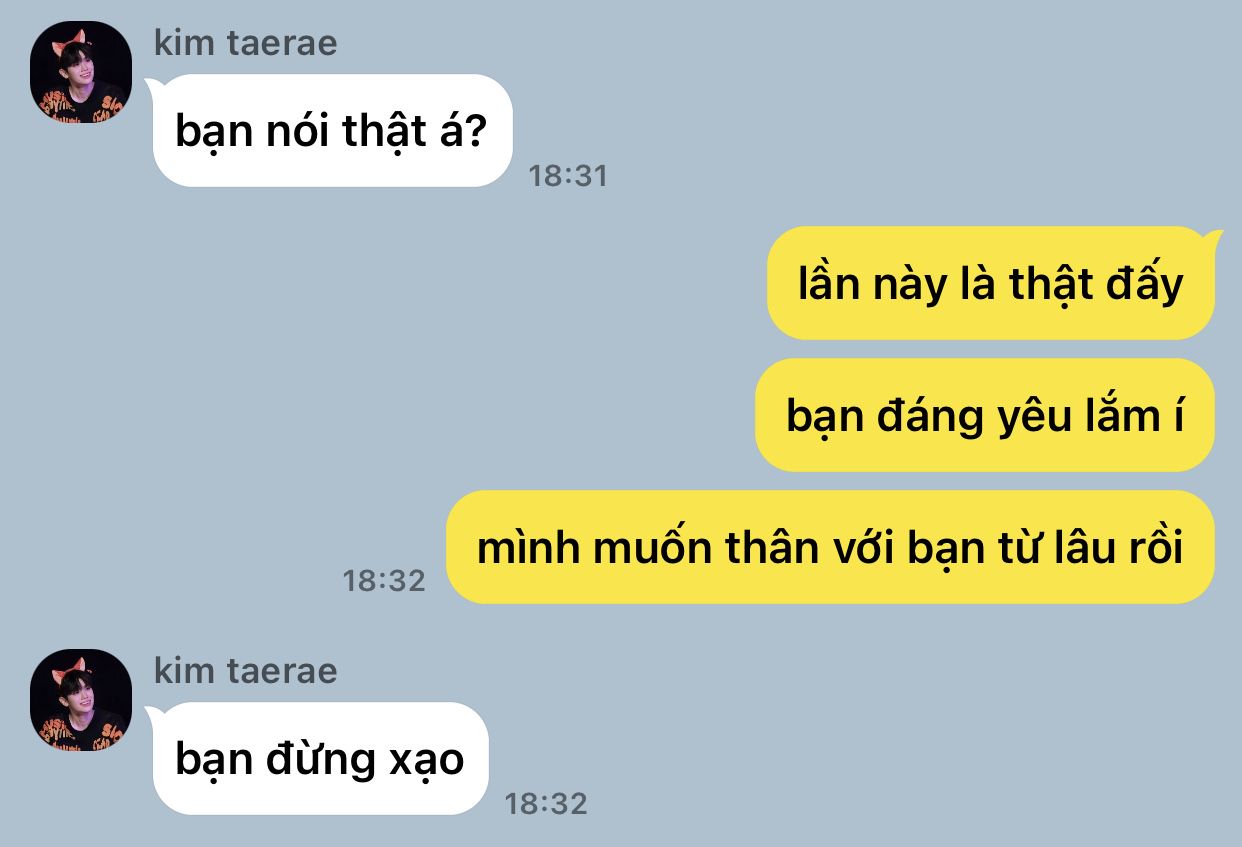
Task: Click the 18:32 timestamp beside the yellow bubble
Action: pos(384,580)
